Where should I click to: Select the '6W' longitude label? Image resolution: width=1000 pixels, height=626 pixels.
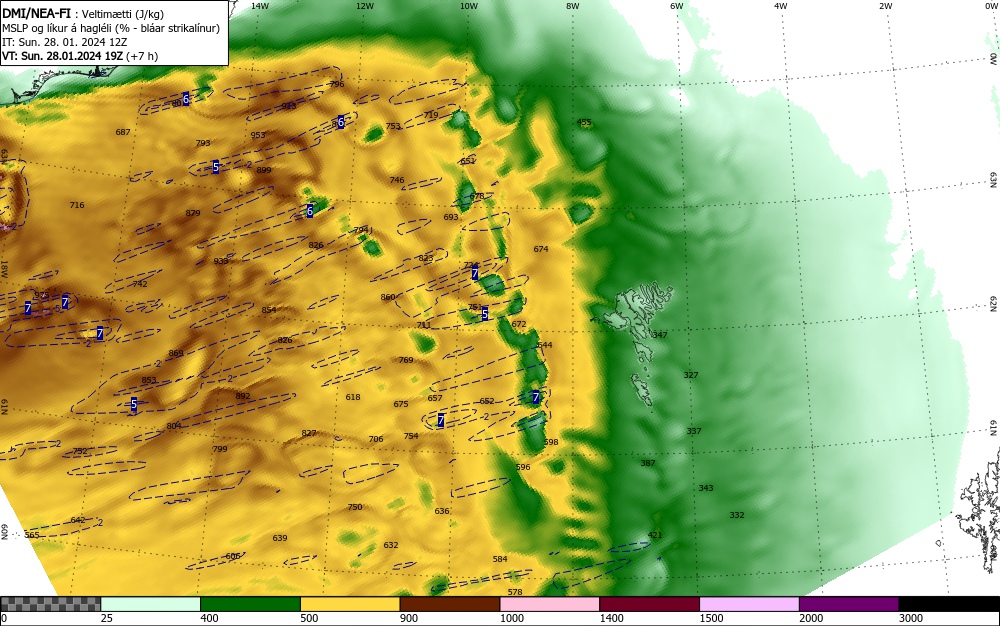(x=677, y=6)
